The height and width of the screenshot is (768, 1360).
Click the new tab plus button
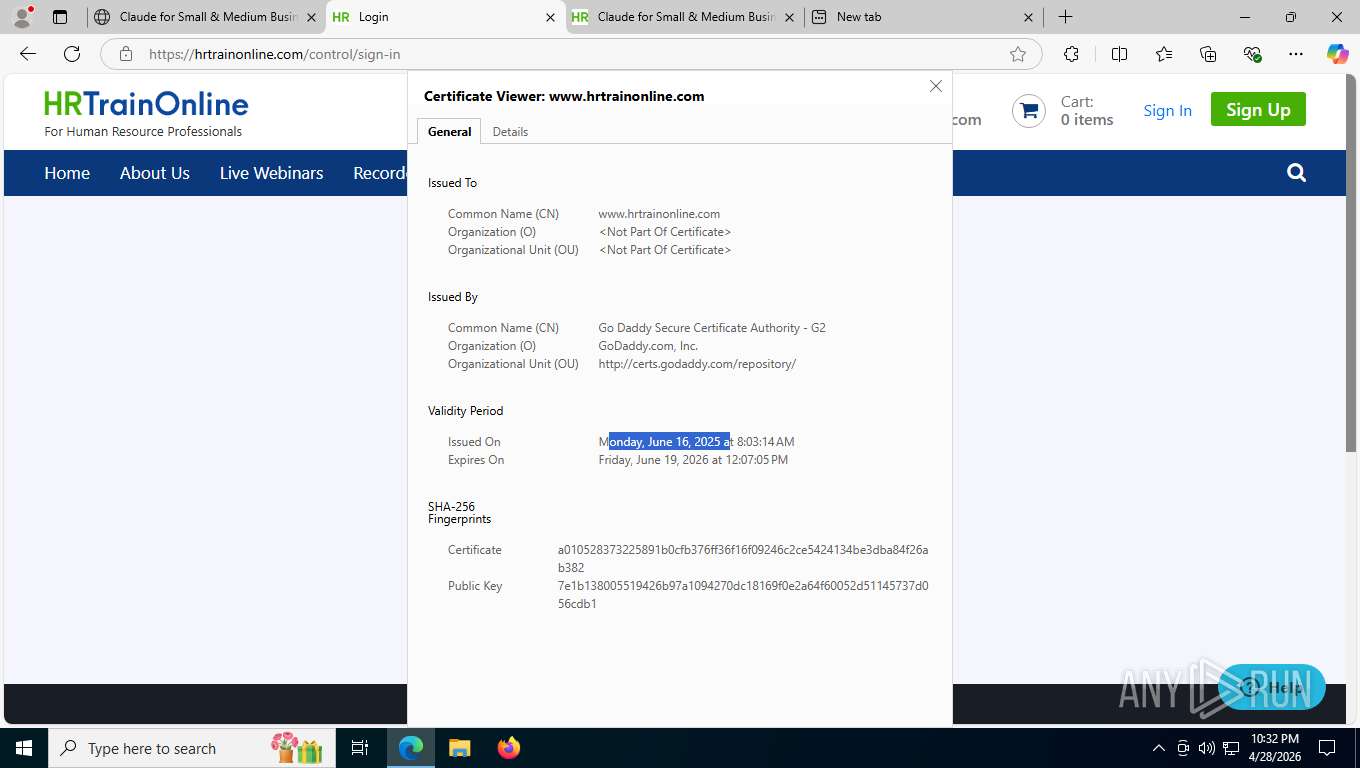1065,17
